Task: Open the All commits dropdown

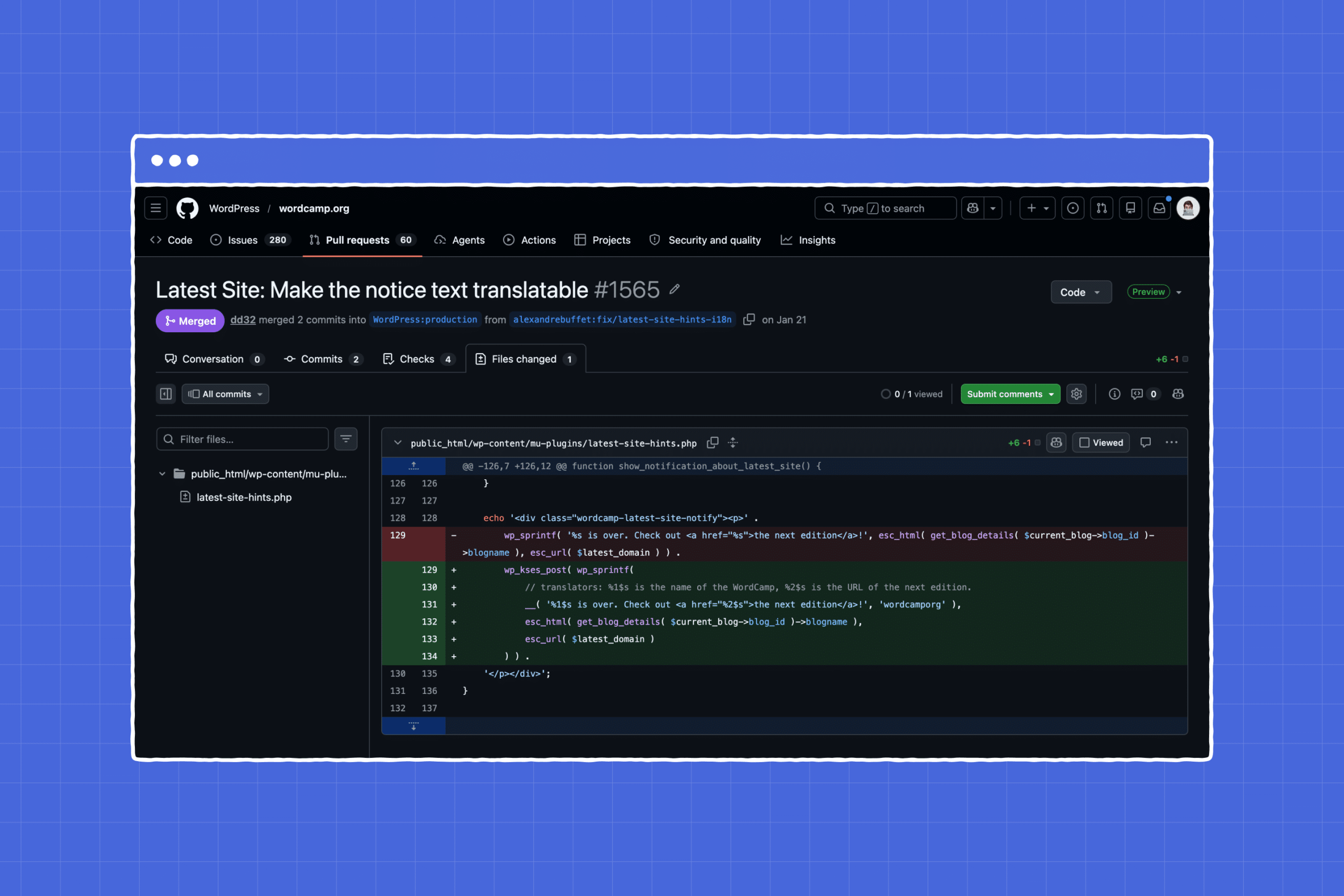Action: click(x=225, y=394)
